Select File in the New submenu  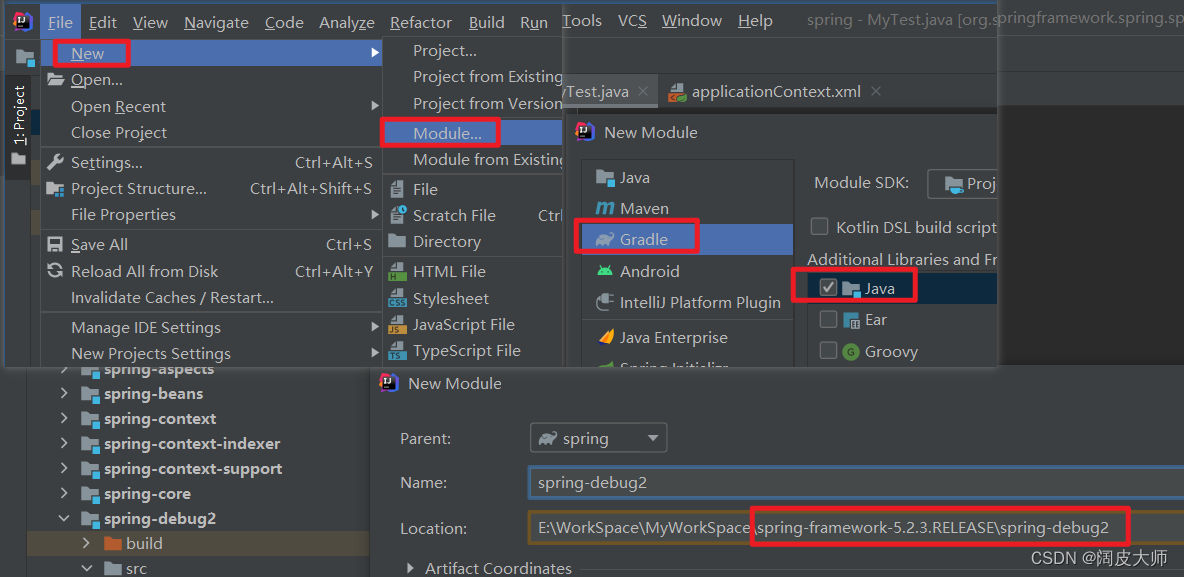coord(473,190)
